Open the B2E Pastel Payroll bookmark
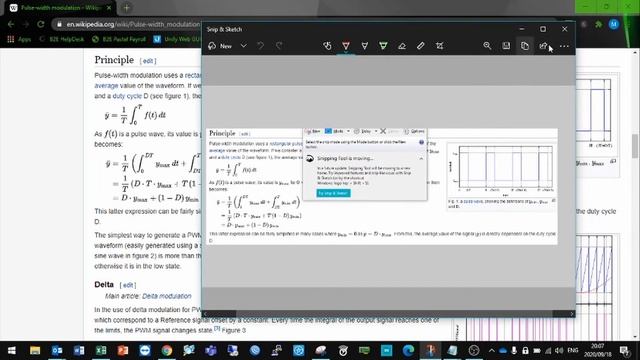 tap(119, 39)
